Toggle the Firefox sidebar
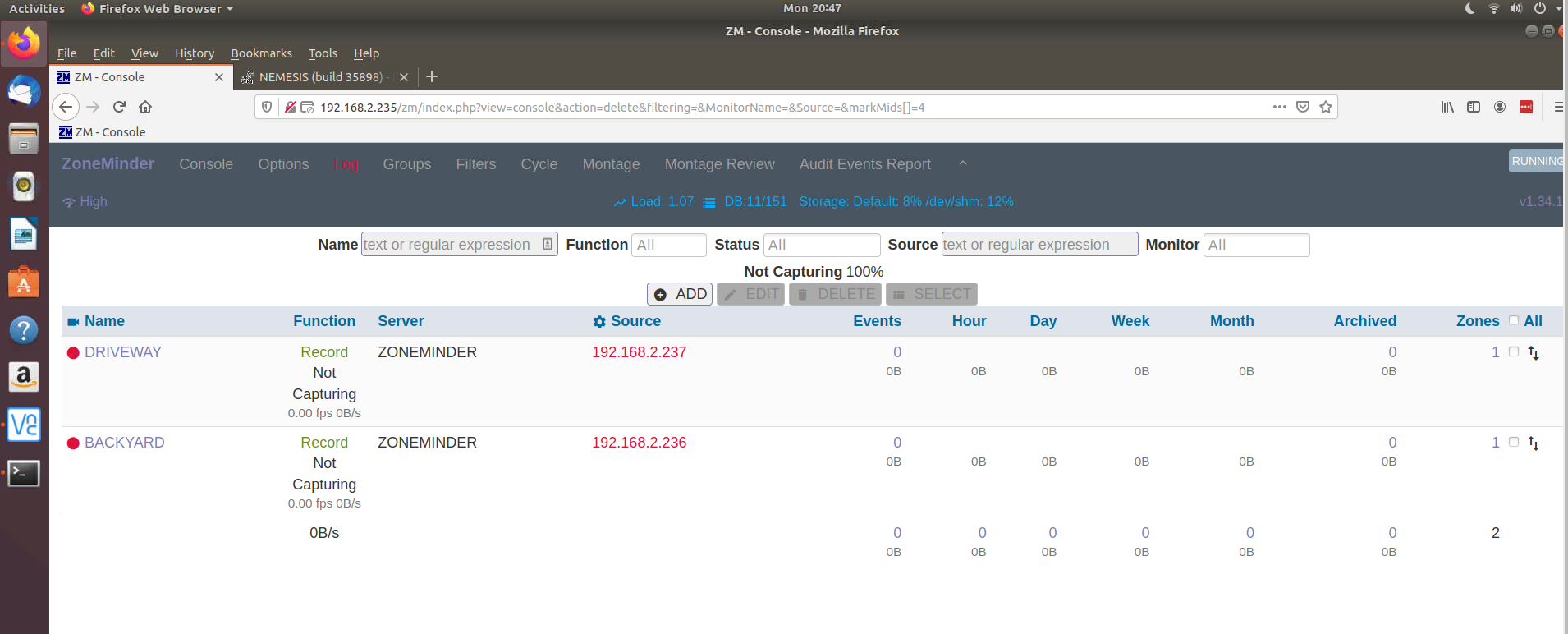 (1474, 107)
